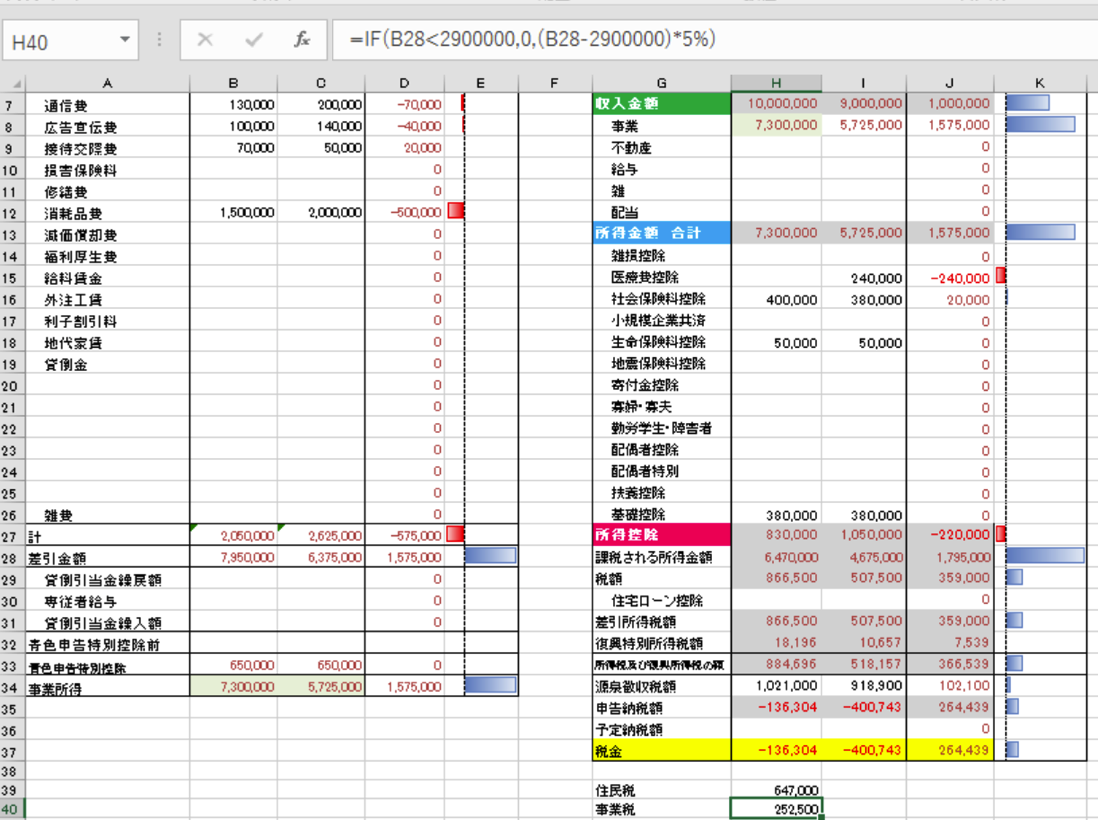Select the 配偶者控除 label cell
Viewport: 1098px width, 820px height.
tap(661, 450)
